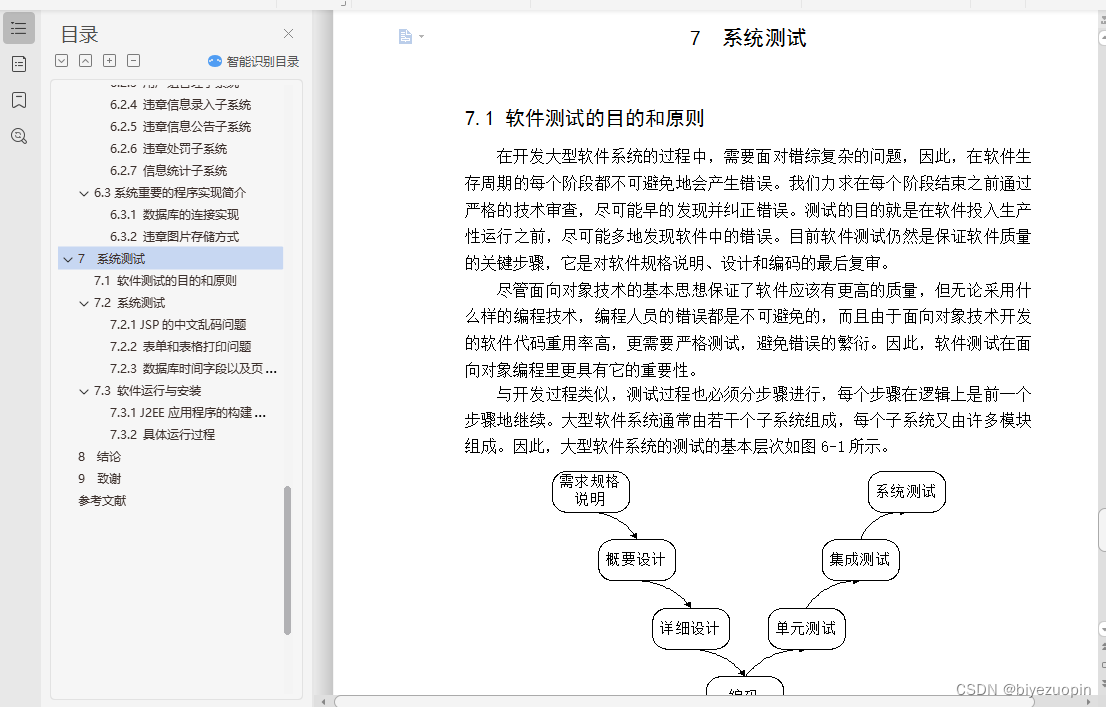This screenshot has width=1106, height=707.
Task: Click the 智能识别目录 cloud icon
Action: [215, 61]
